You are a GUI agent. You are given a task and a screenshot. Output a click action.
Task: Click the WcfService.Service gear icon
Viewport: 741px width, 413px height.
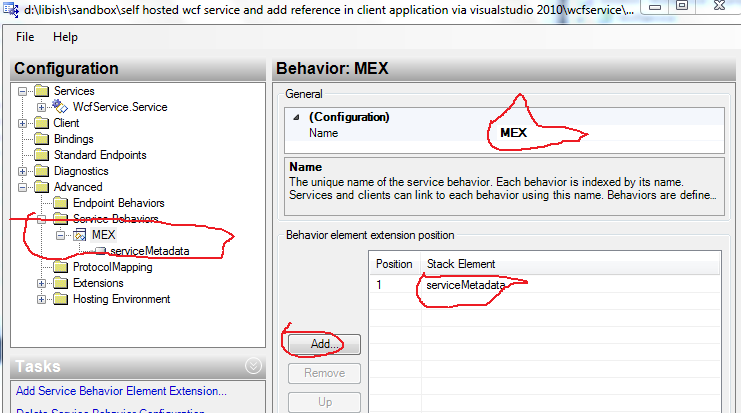click(x=60, y=107)
